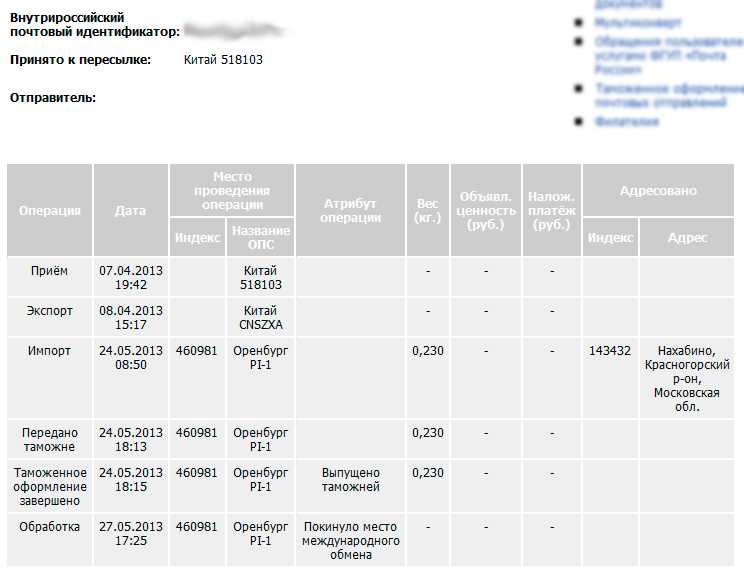Click the 'Адресовано' column header

(x=658, y=190)
